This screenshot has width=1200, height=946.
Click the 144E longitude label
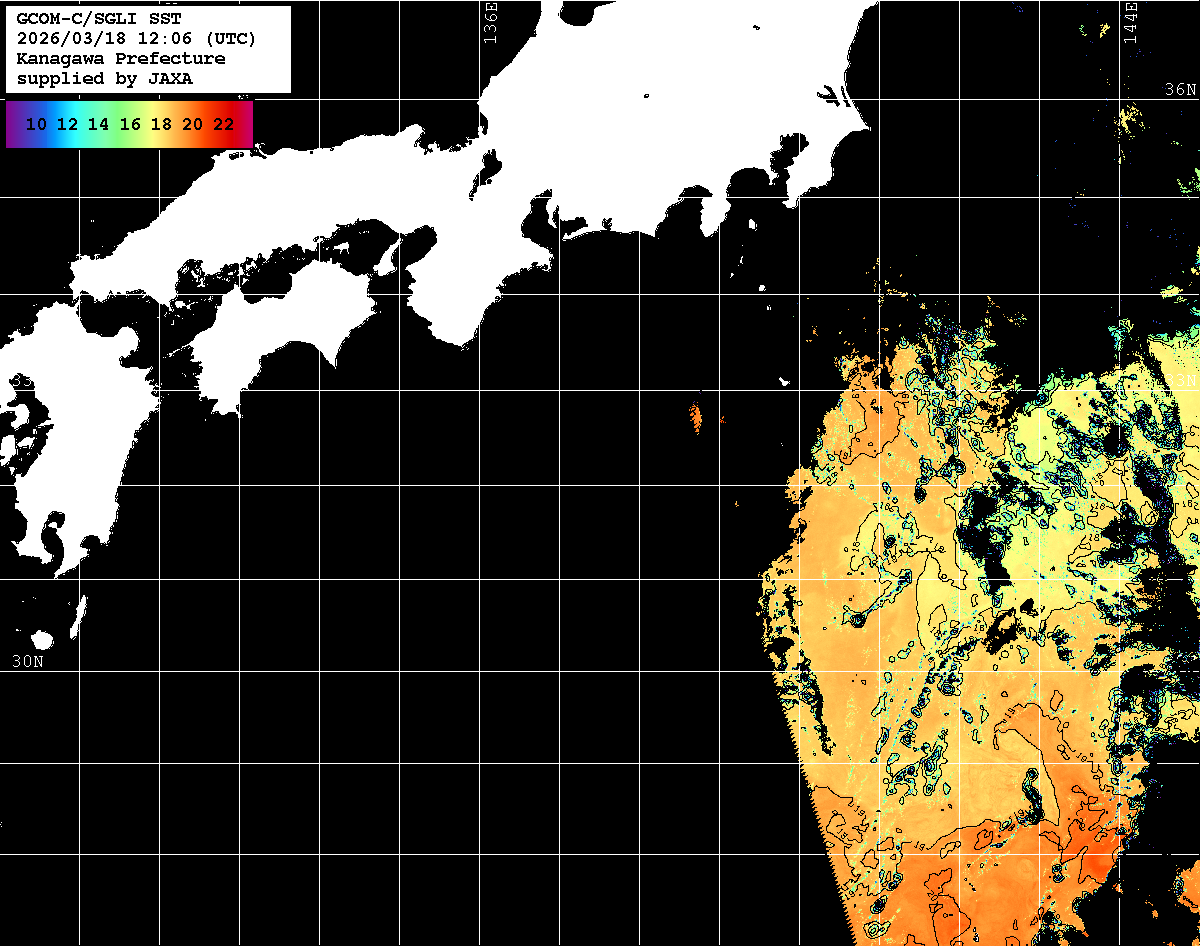pos(1130,22)
